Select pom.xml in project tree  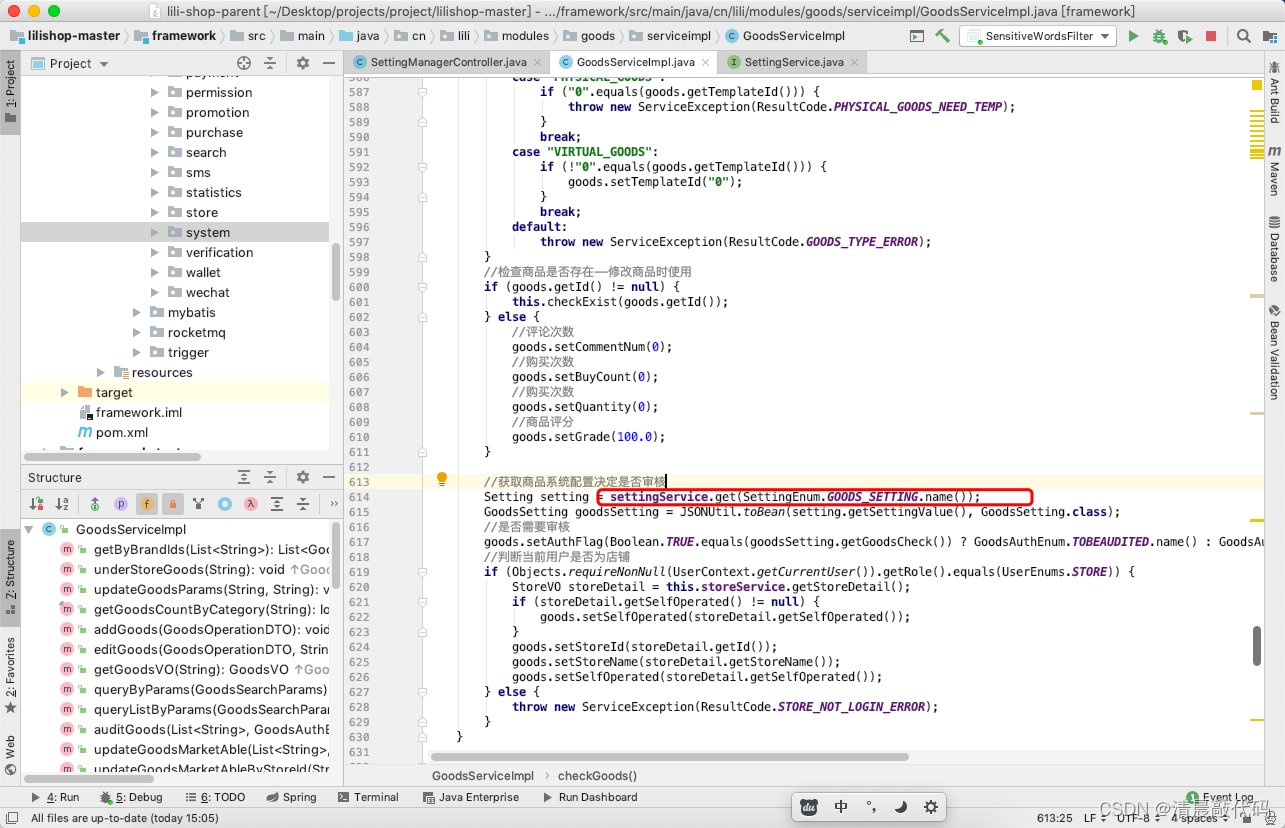(121, 432)
